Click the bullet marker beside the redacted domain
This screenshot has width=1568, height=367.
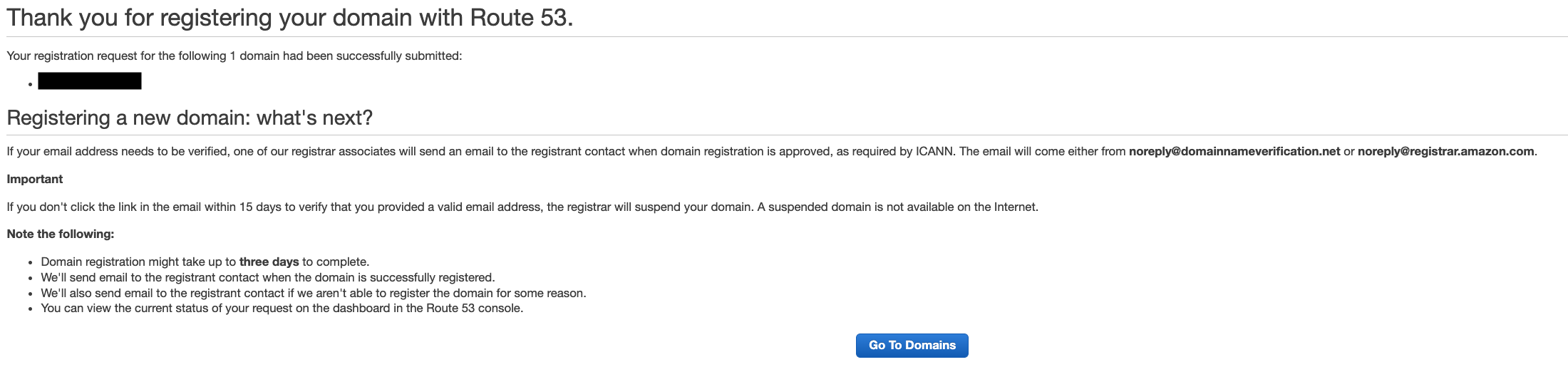click(30, 85)
